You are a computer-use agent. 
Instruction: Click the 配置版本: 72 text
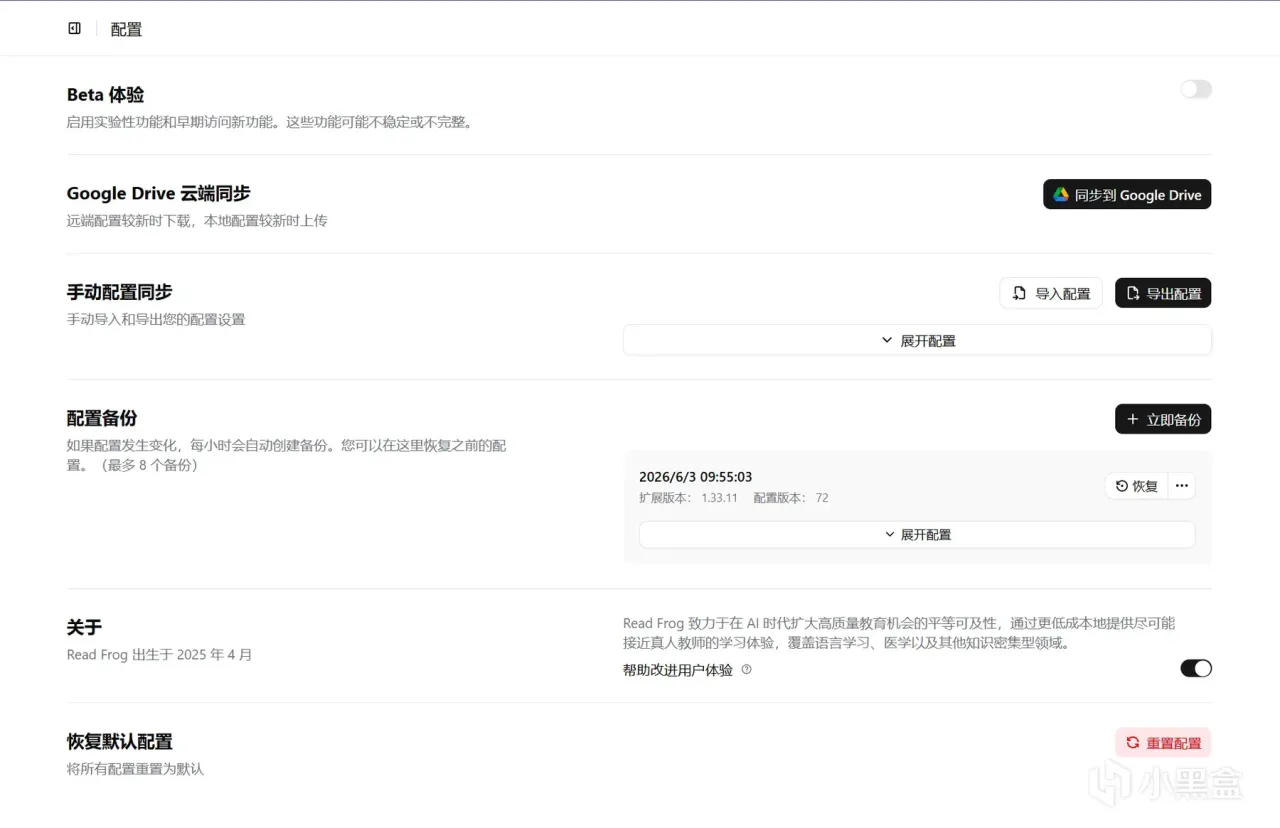point(791,498)
